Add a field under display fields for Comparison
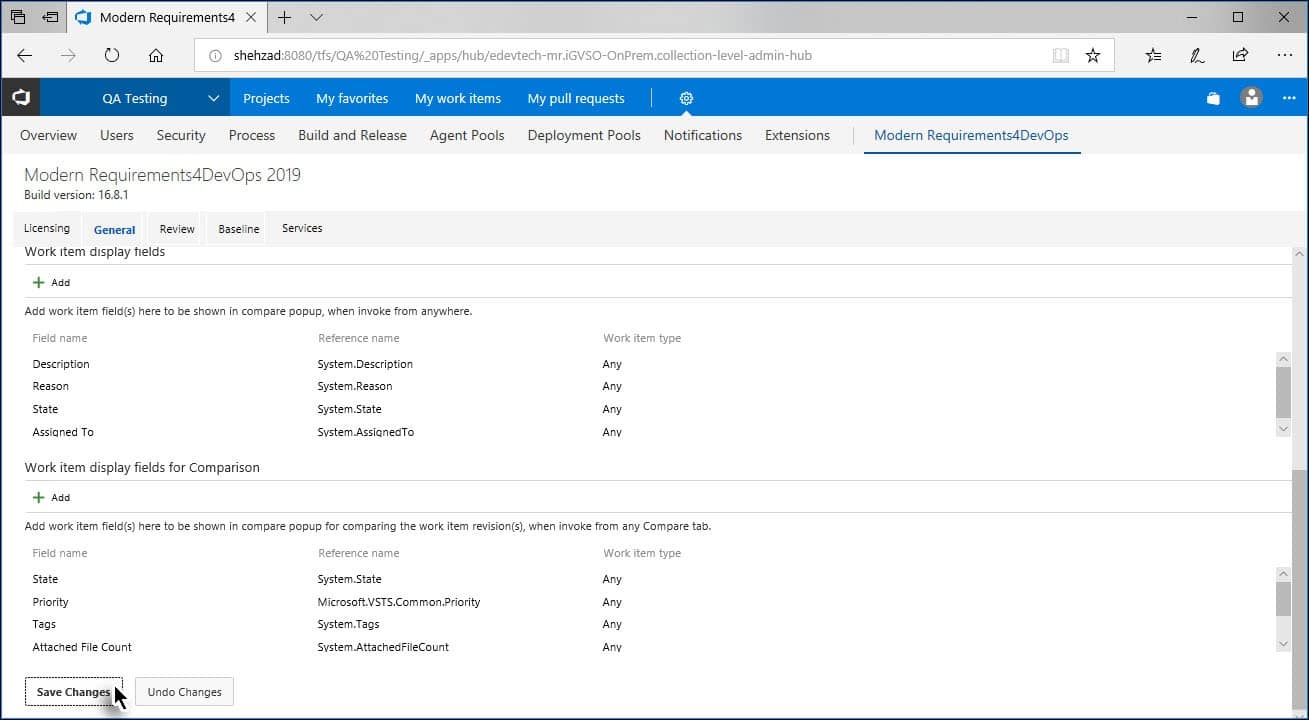This screenshot has width=1309, height=720. [51, 497]
